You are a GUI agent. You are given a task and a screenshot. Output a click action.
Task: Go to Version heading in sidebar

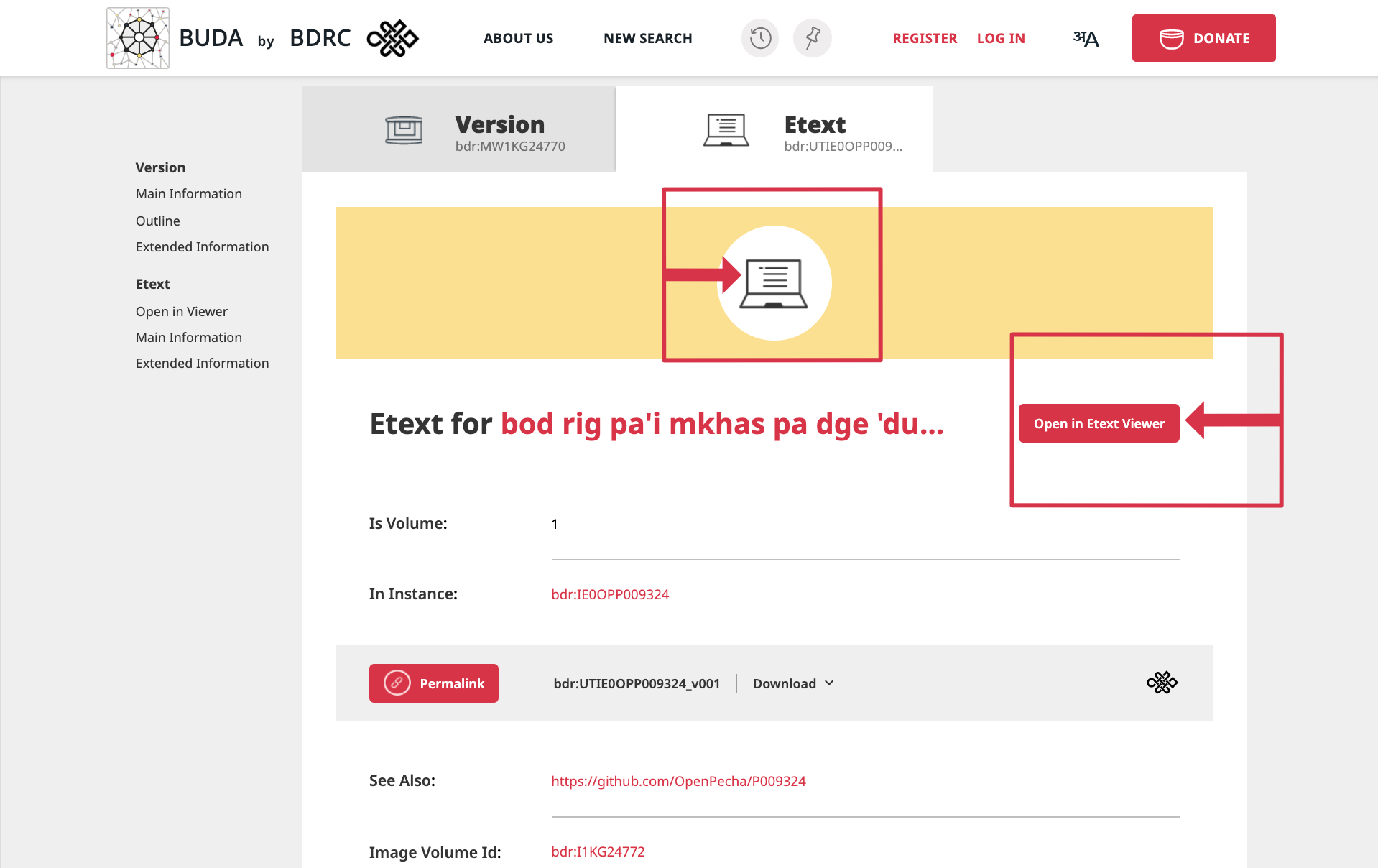pyautogui.click(x=160, y=167)
